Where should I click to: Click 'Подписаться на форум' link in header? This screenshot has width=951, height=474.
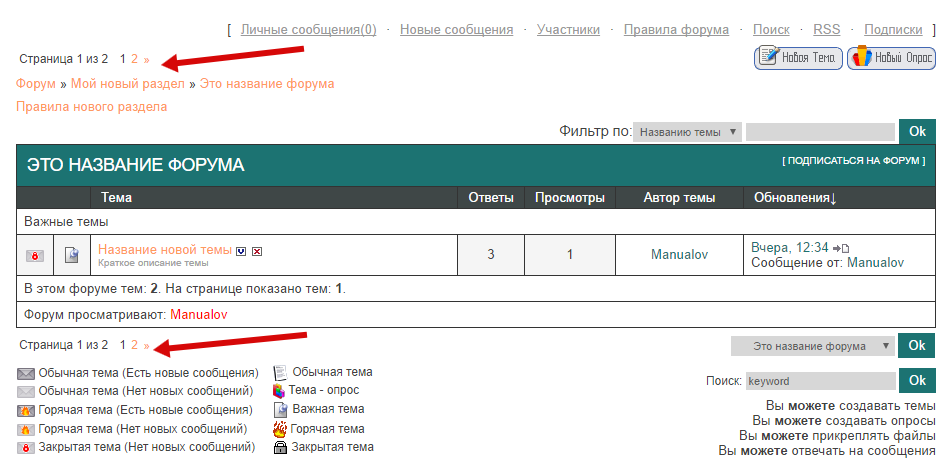tap(853, 161)
